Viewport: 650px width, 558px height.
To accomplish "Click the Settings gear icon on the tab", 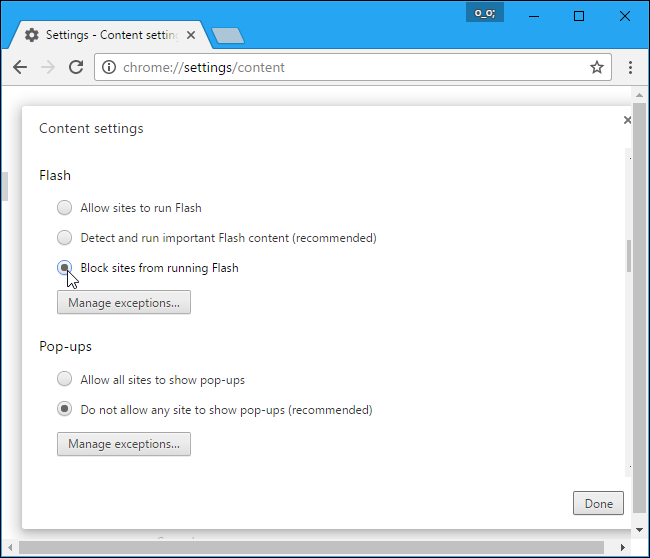I will 32,35.
